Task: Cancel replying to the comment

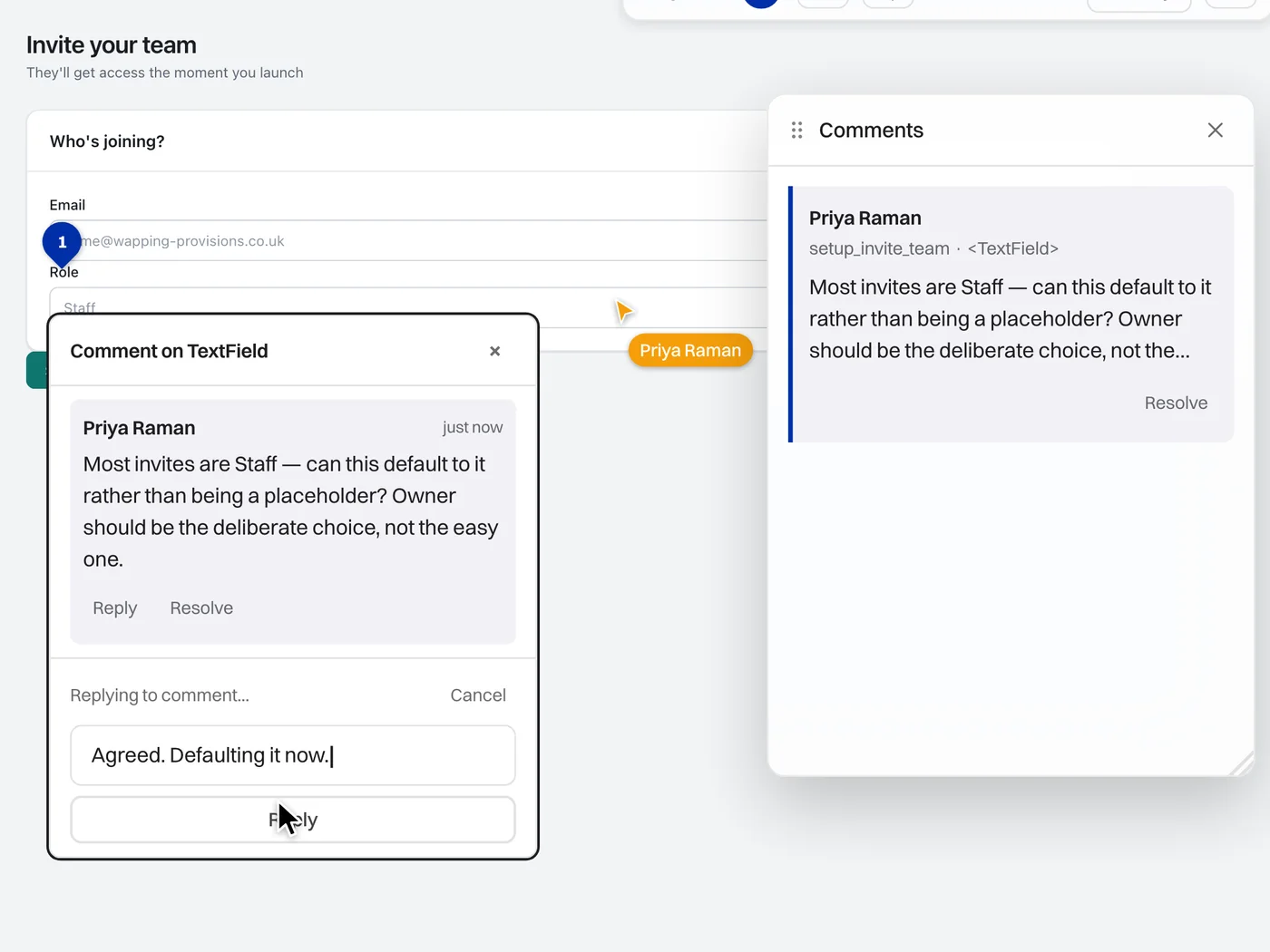Action: pos(478,695)
